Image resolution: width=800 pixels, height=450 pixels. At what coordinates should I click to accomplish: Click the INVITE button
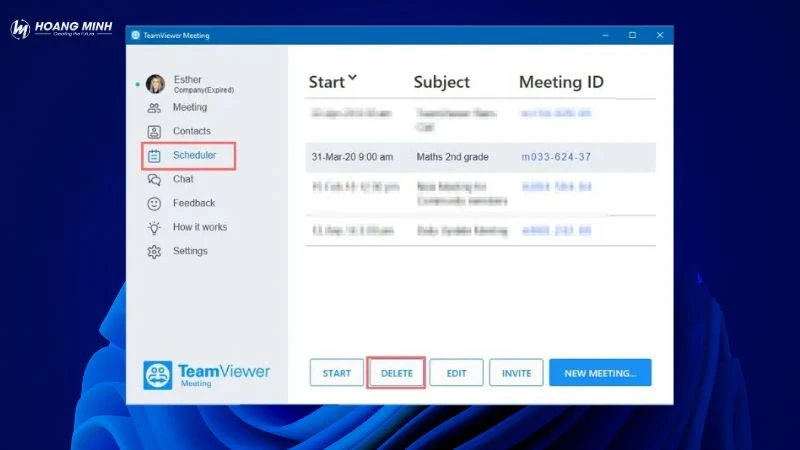pos(516,373)
